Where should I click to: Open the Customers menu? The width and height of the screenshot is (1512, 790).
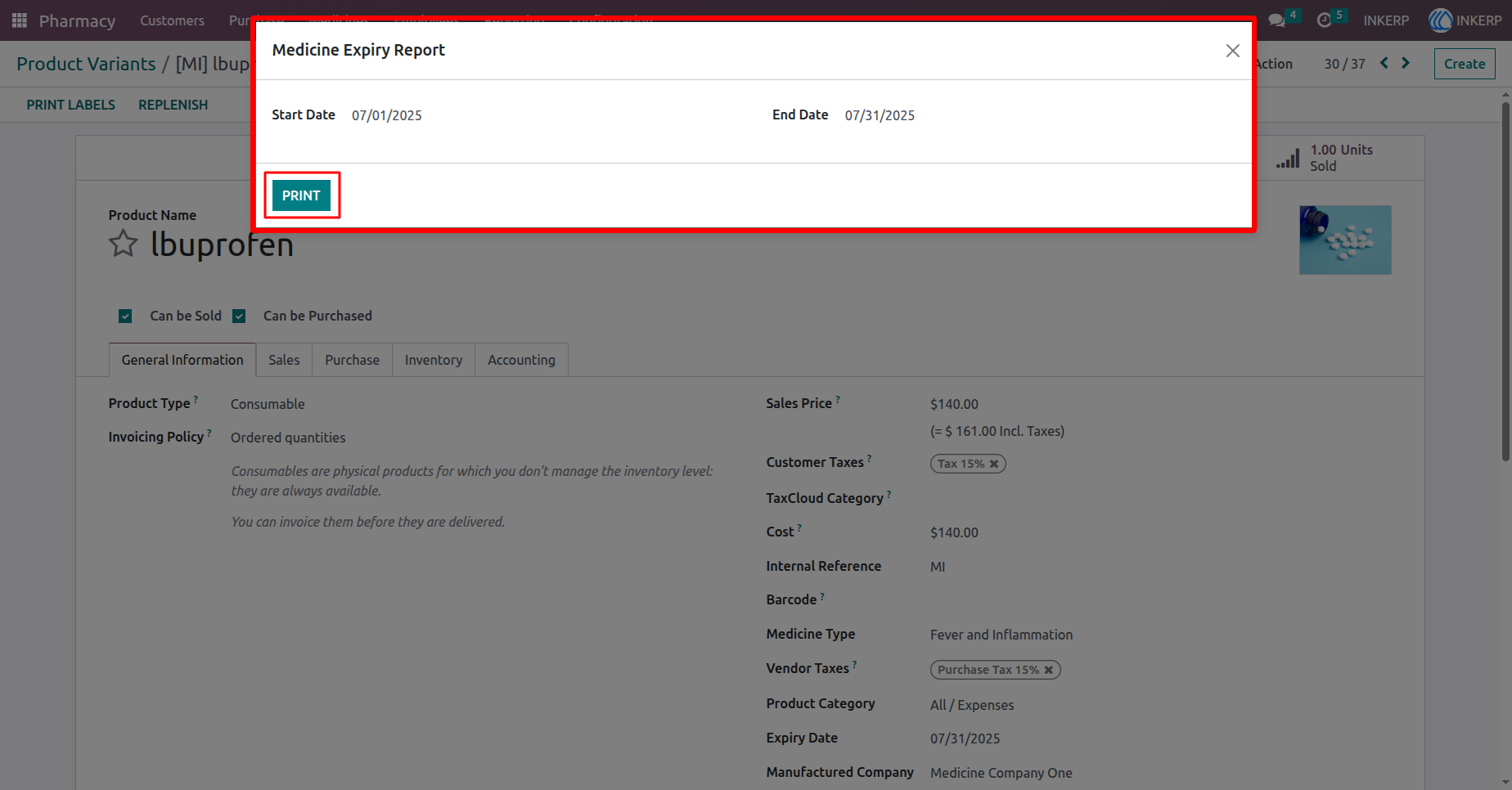(172, 20)
